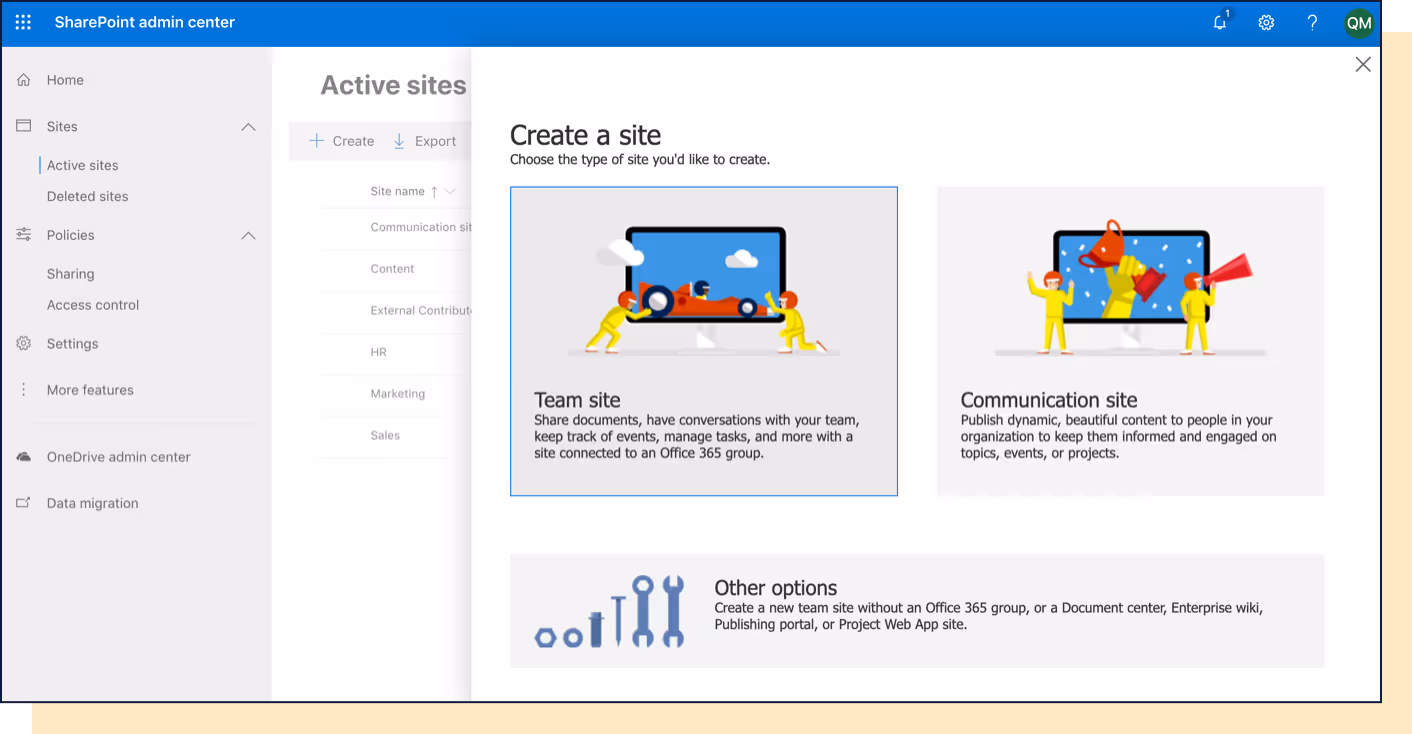Click the Create button

click(x=341, y=141)
